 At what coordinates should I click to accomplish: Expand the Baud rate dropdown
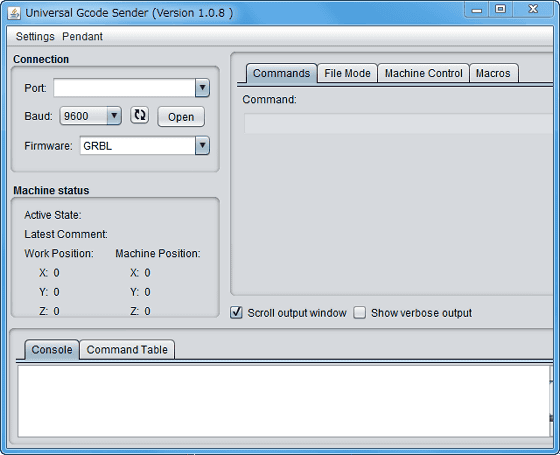pyautogui.click(x=114, y=116)
